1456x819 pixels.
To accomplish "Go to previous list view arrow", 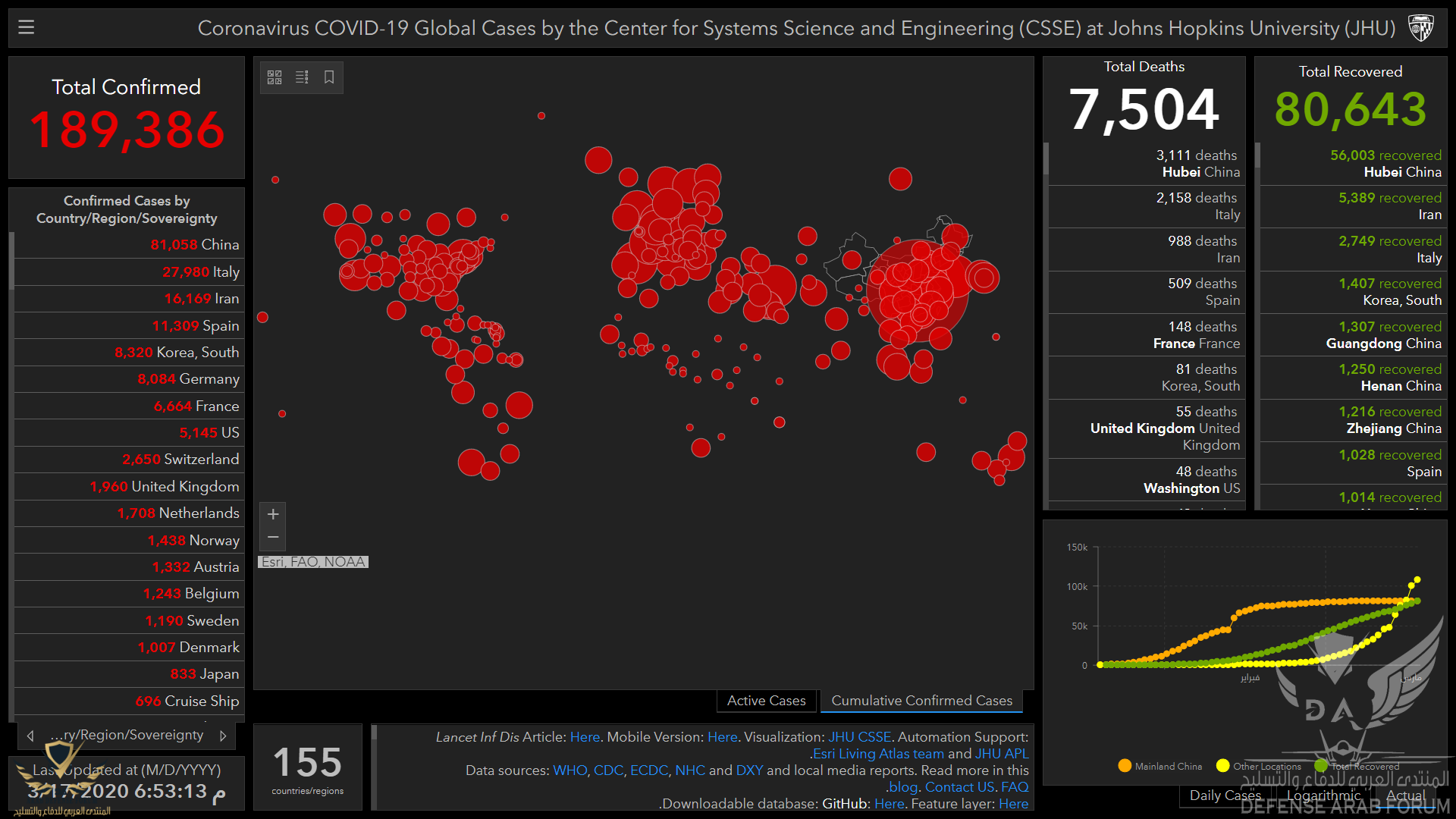I will coord(30,736).
